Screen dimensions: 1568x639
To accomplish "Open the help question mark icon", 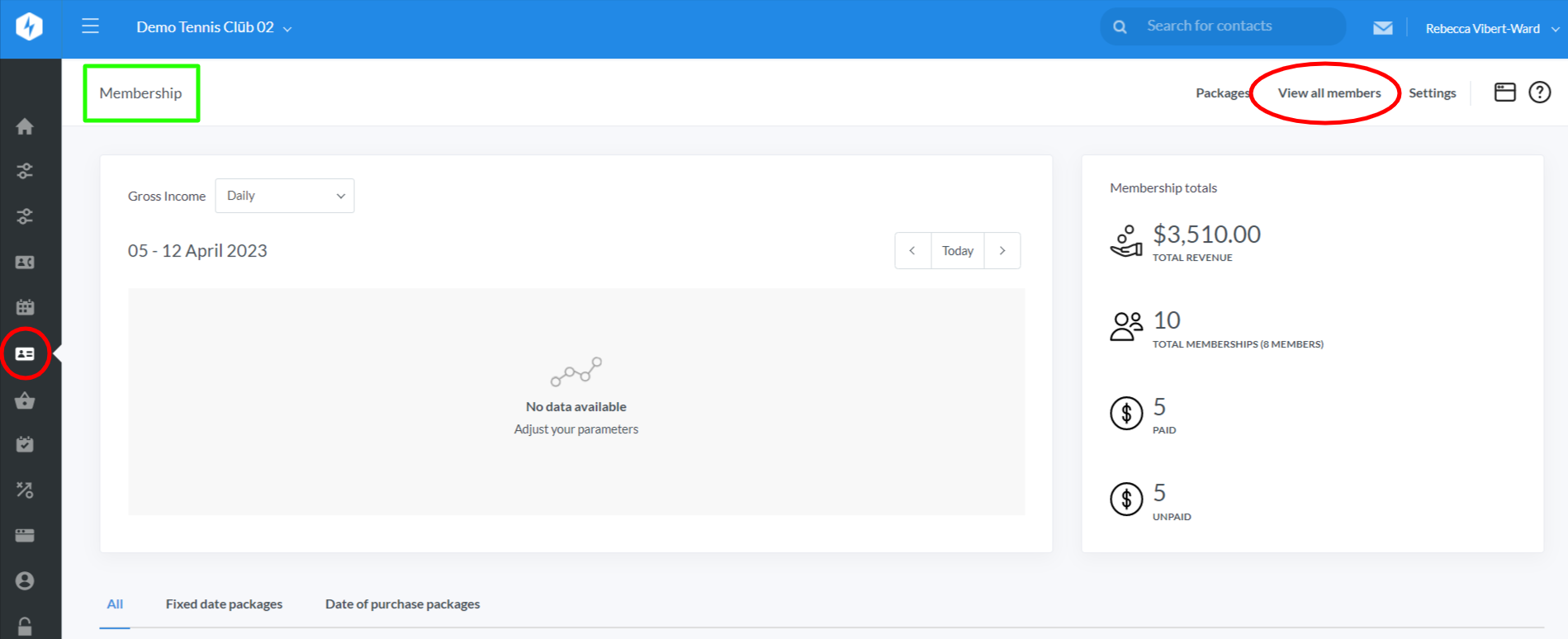I will click(1539, 92).
